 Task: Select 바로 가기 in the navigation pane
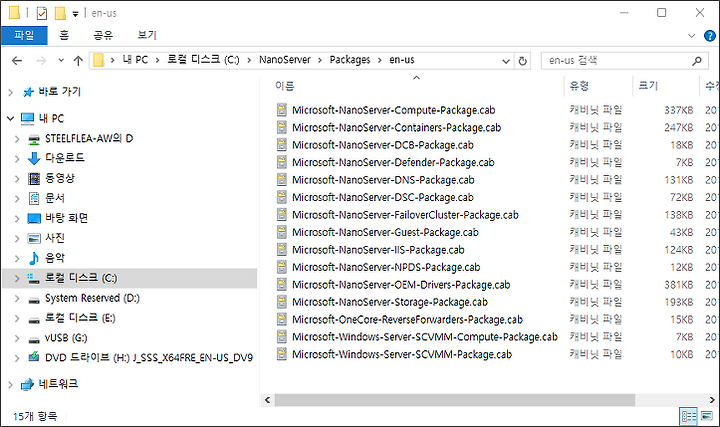[59, 92]
